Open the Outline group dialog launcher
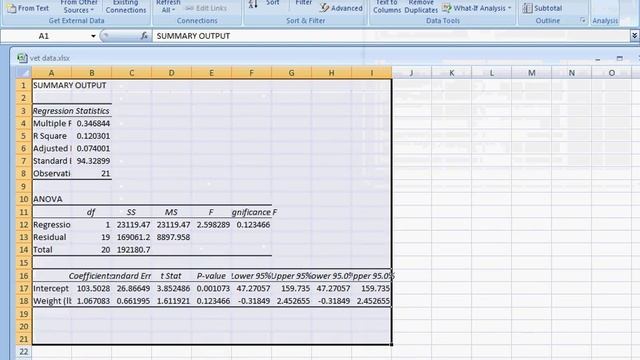This screenshot has height=360, width=640. [x=583, y=20]
